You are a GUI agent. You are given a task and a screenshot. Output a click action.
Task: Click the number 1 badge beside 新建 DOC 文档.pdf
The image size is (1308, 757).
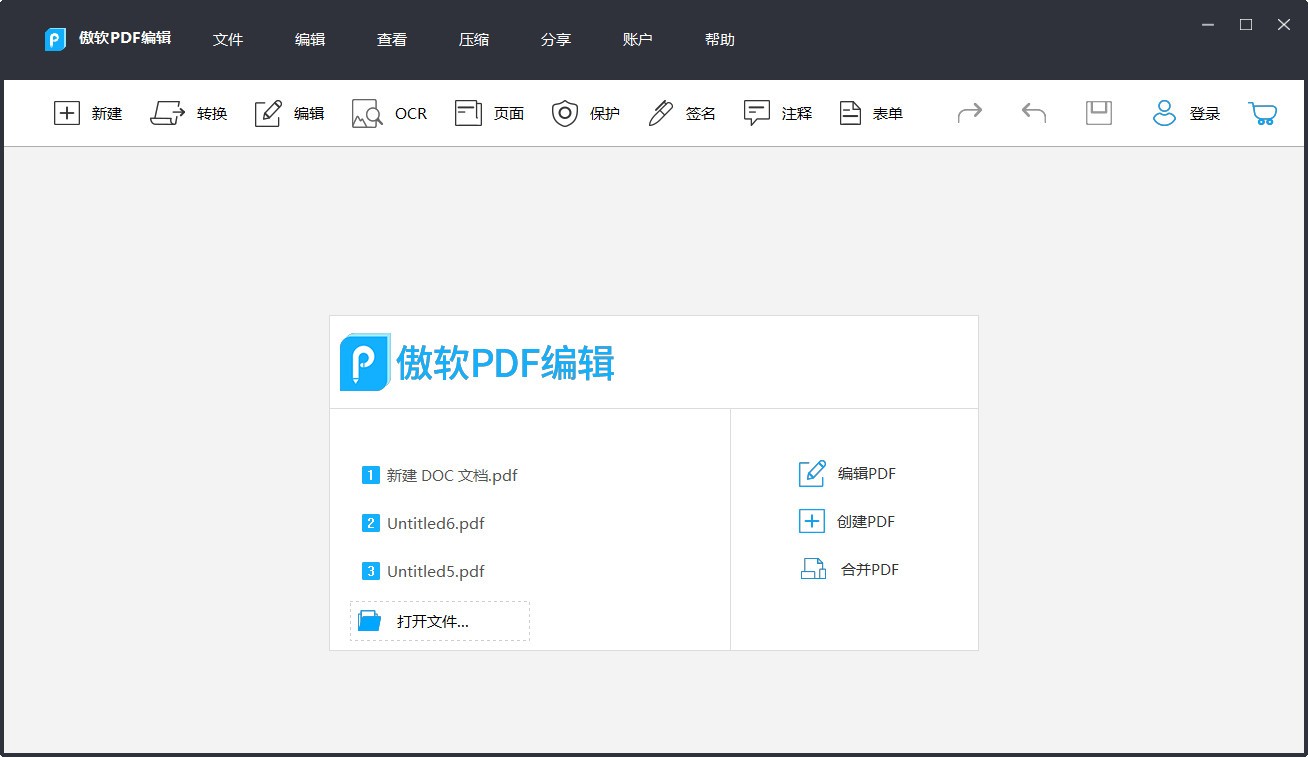[371, 475]
